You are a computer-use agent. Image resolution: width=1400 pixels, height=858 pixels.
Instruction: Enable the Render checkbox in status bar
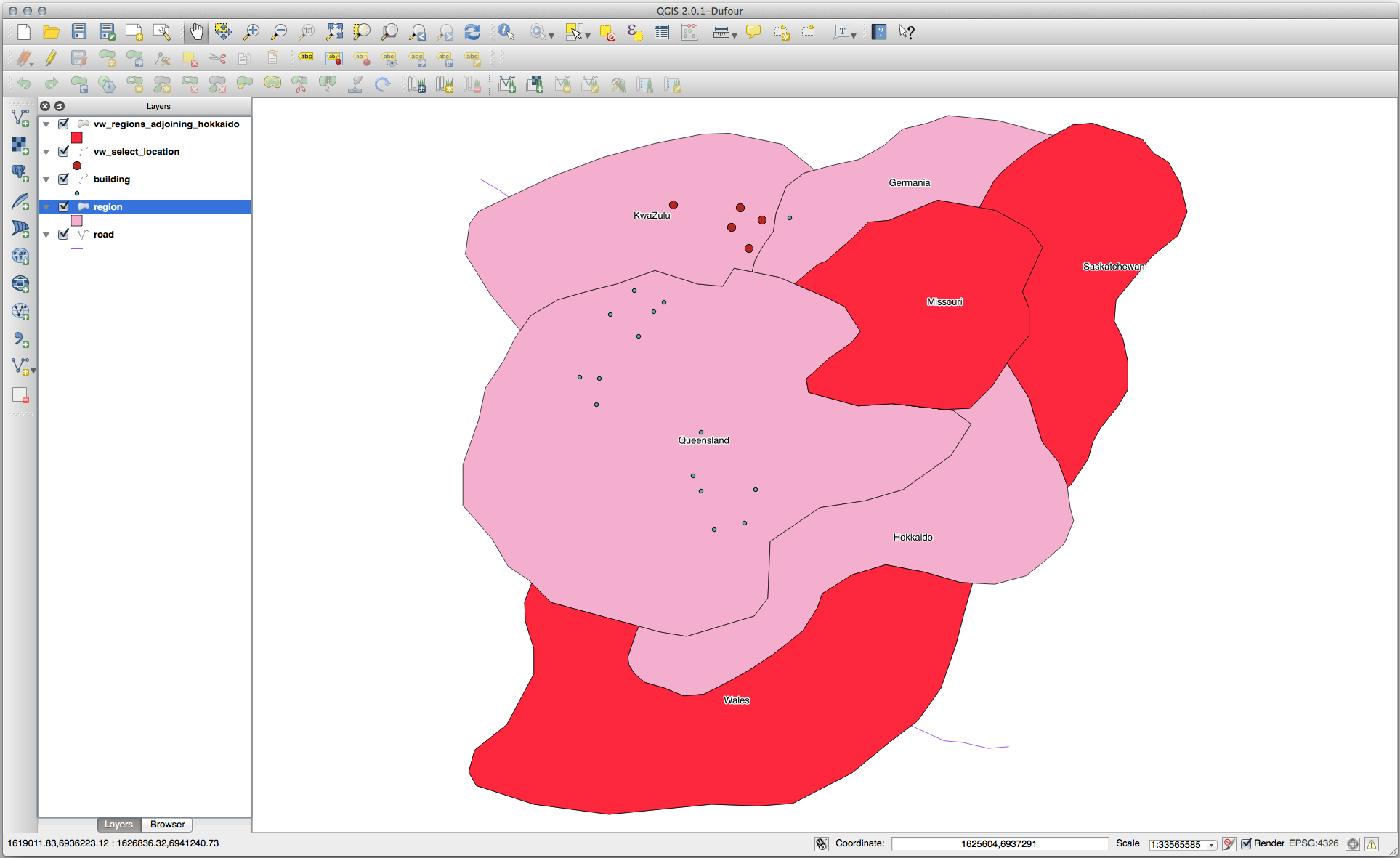pos(1247,843)
